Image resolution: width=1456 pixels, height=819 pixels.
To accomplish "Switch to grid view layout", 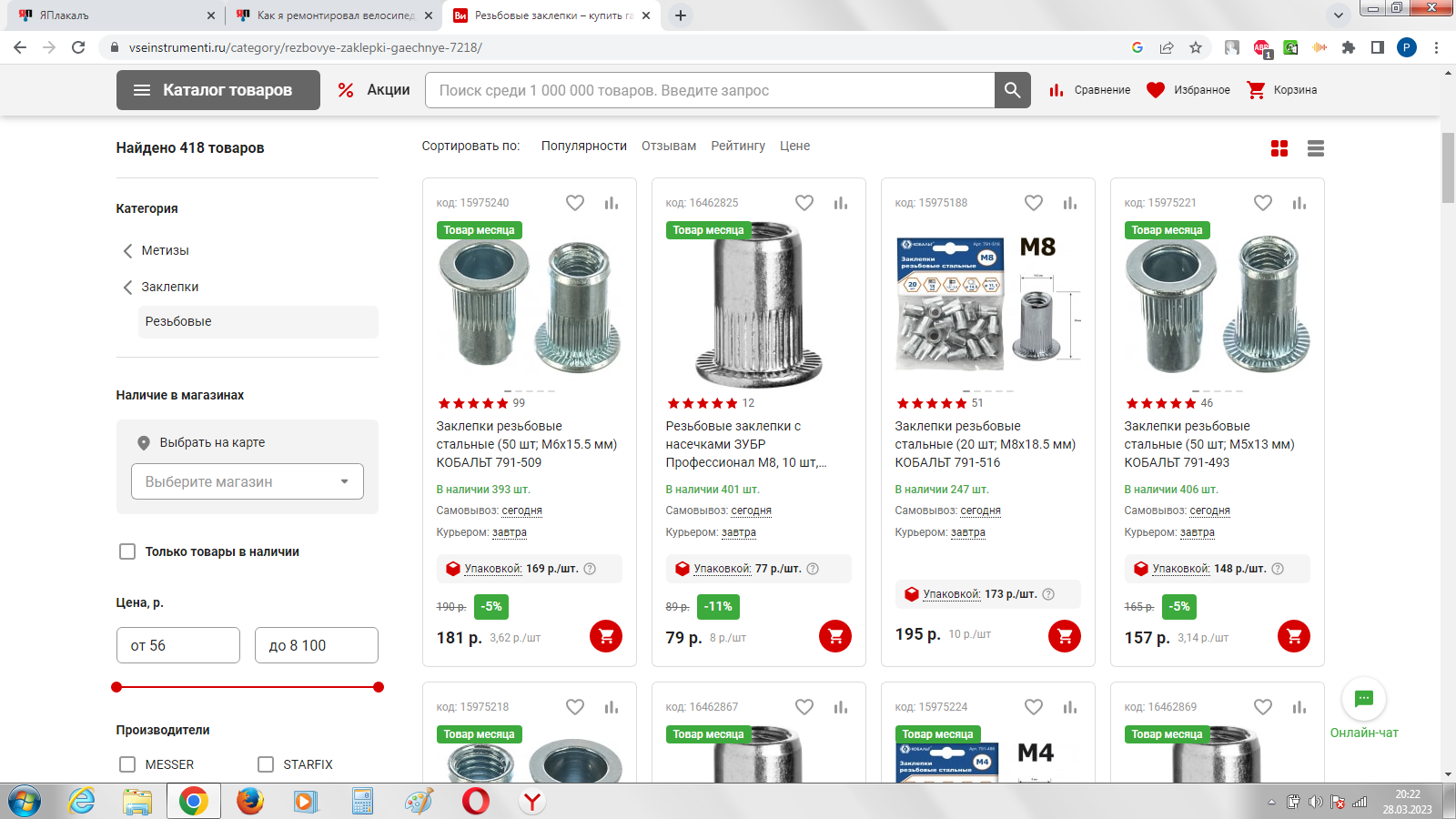I will [1279, 148].
